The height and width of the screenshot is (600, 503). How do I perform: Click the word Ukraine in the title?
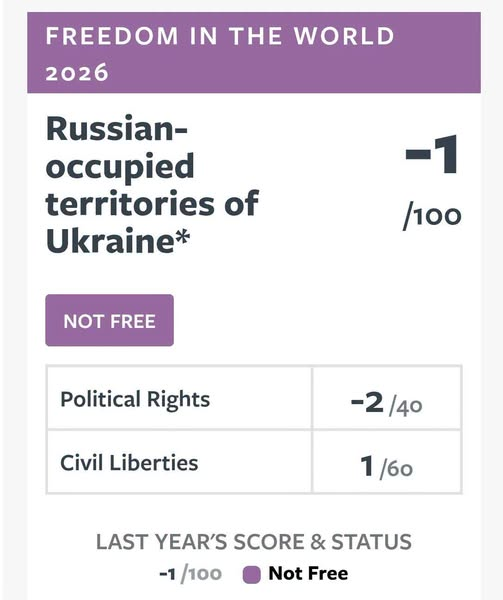pos(110,241)
